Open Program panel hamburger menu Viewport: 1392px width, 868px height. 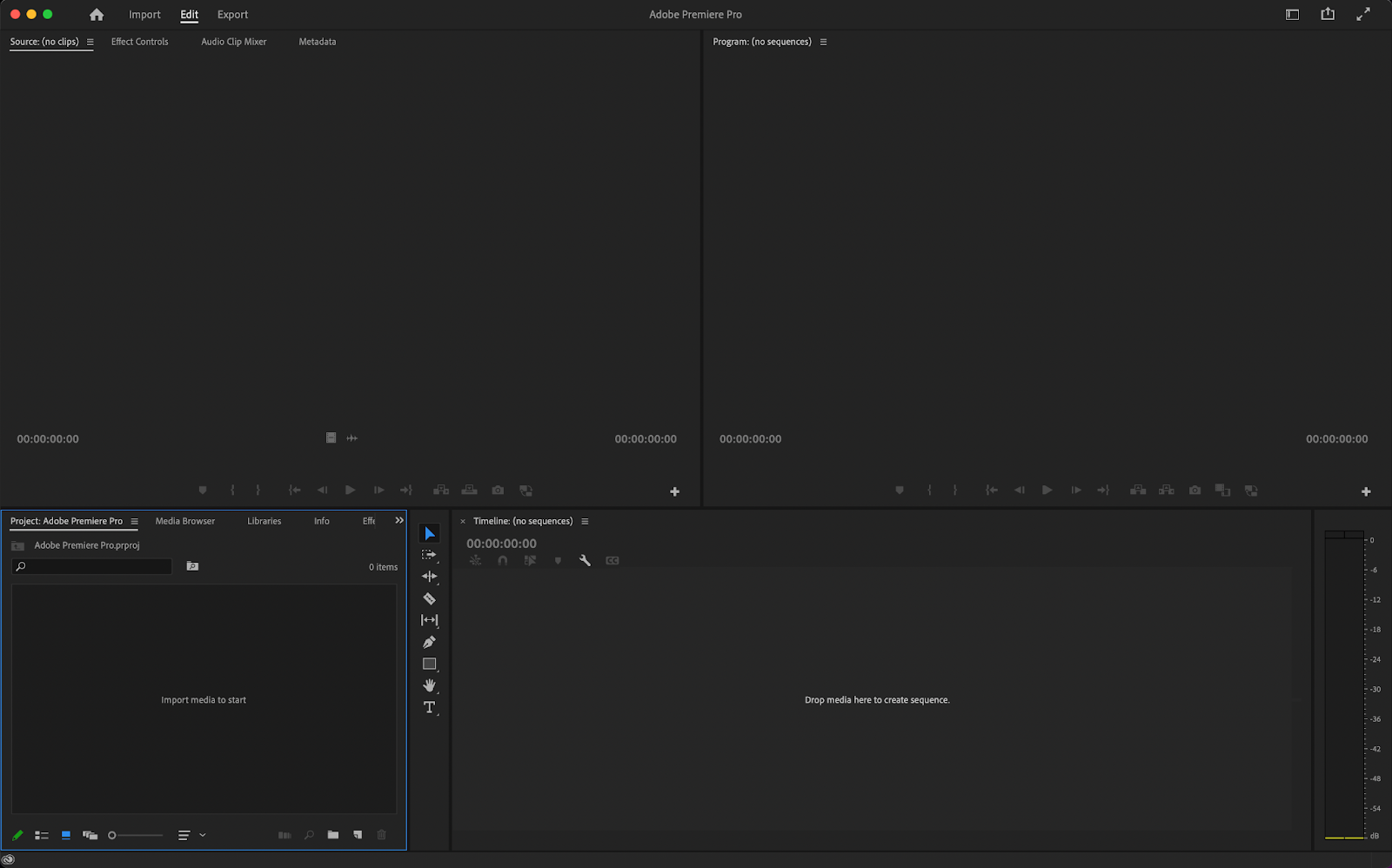coord(823,42)
